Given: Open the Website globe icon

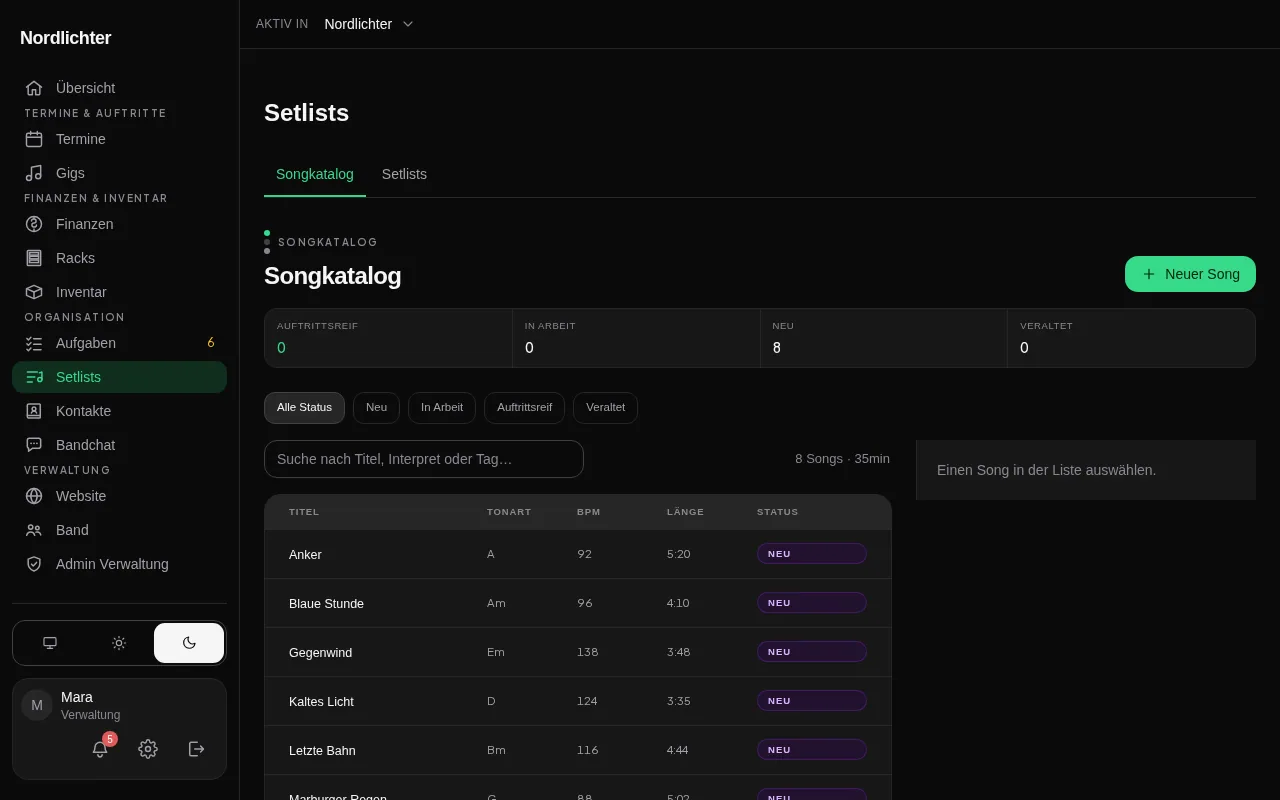Looking at the screenshot, I should tap(34, 496).
